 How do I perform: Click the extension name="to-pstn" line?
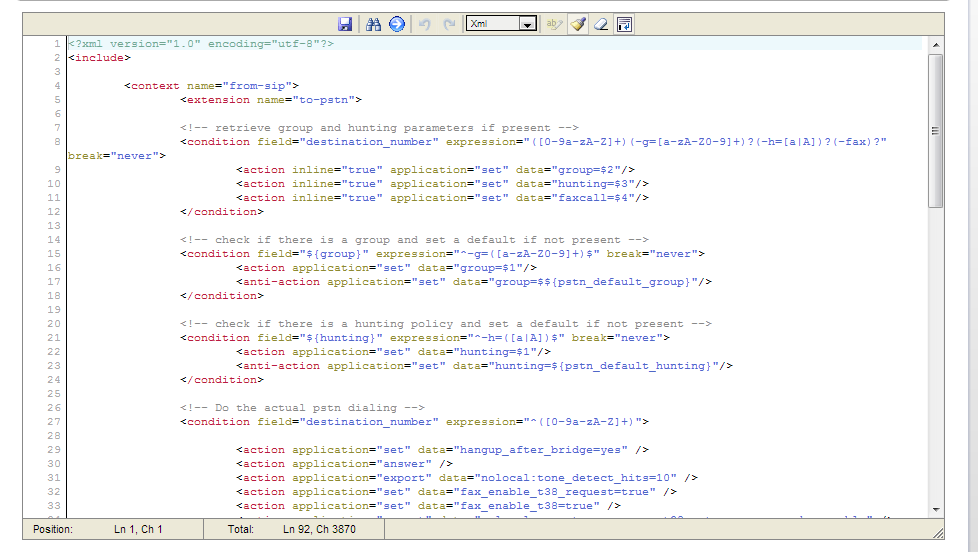[x=271, y=100]
